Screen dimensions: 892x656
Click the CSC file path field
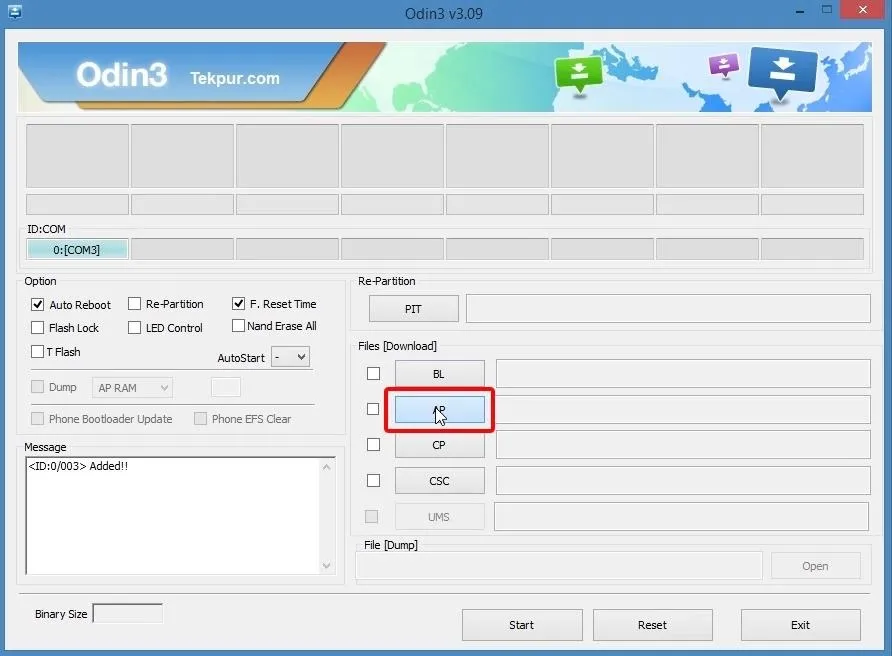(683, 481)
